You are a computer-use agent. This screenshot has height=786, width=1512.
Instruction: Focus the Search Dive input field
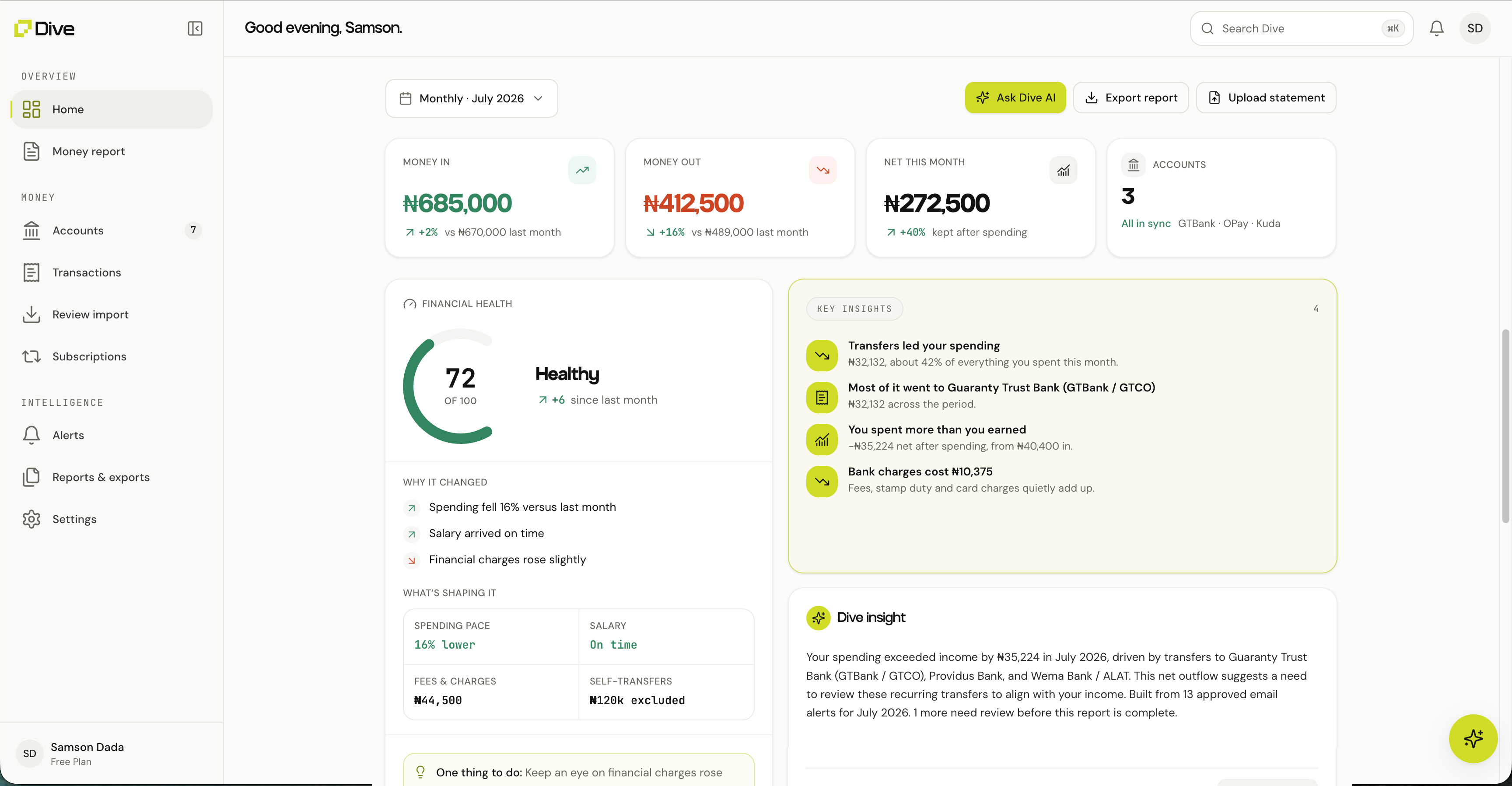click(x=1301, y=28)
